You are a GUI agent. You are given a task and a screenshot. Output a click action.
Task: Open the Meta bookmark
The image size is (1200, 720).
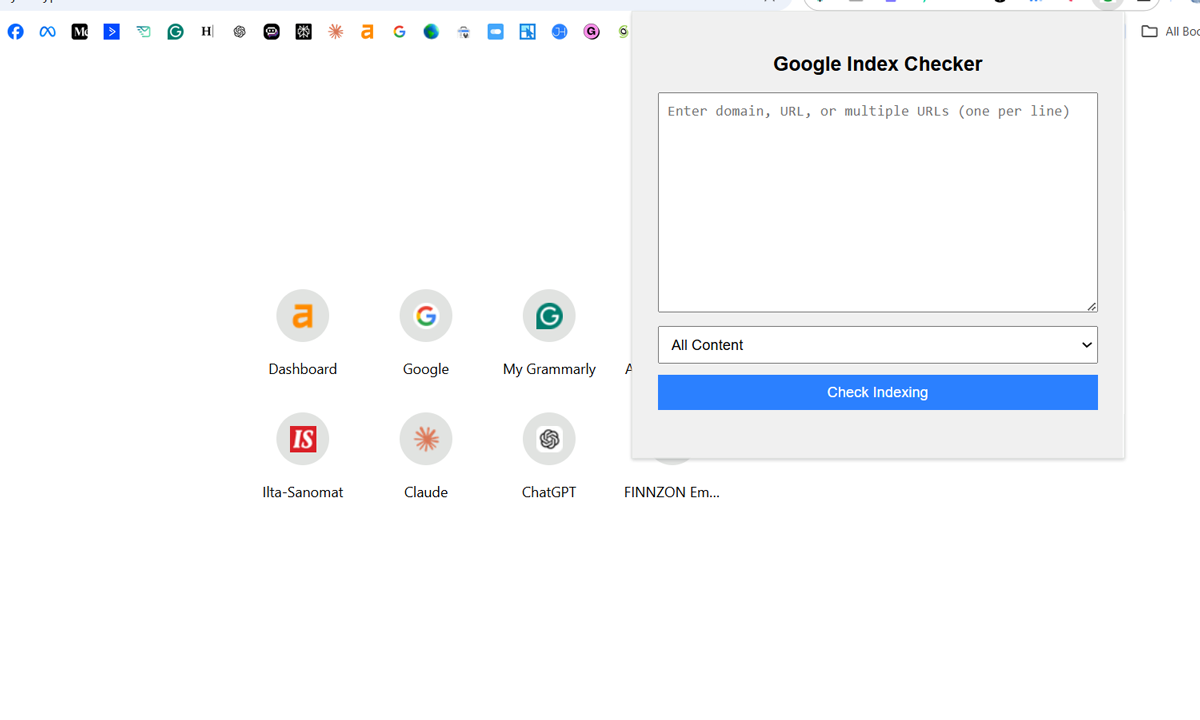click(47, 31)
